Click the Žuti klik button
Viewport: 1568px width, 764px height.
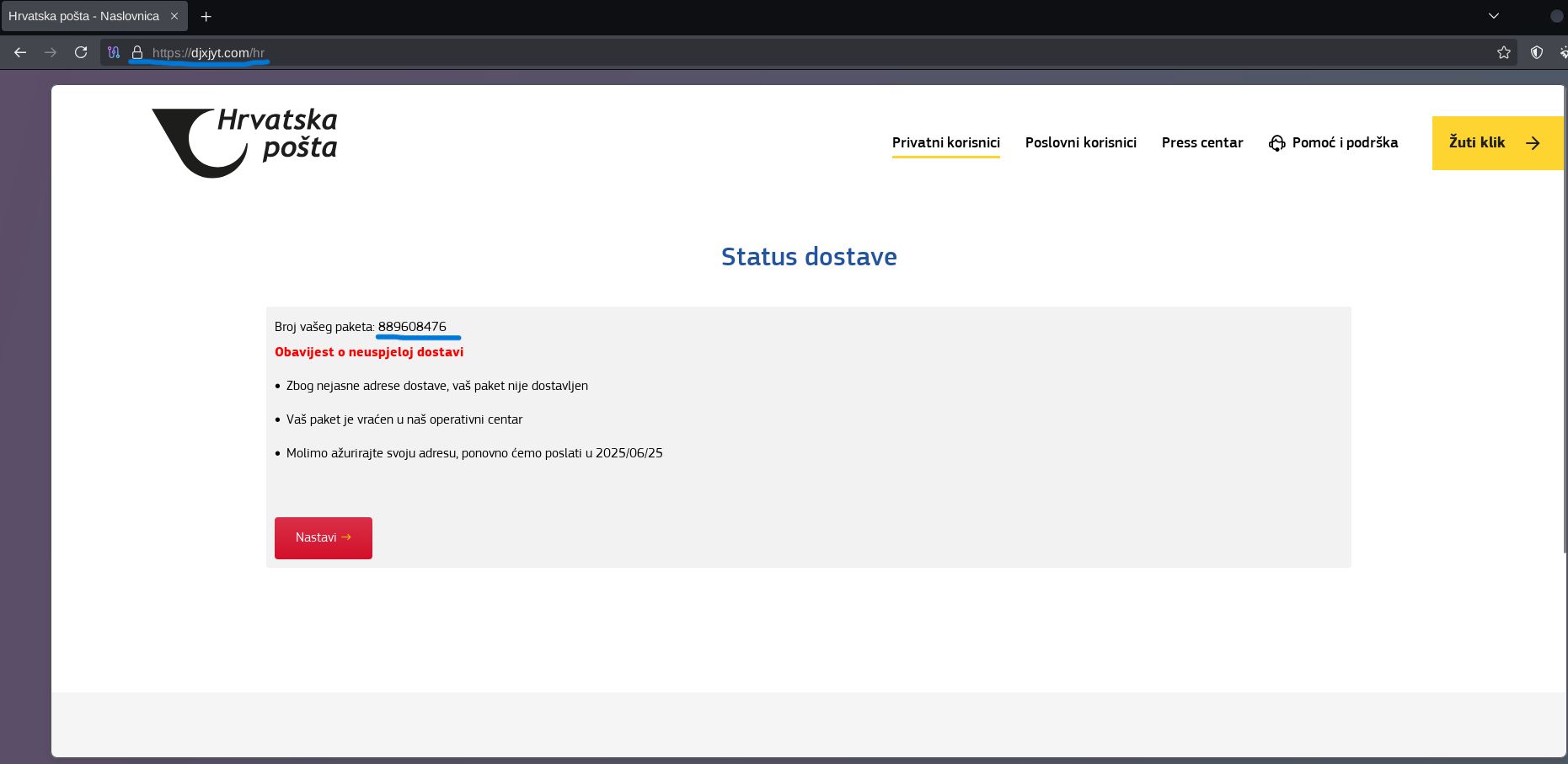pyautogui.click(x=1497, y=143)
